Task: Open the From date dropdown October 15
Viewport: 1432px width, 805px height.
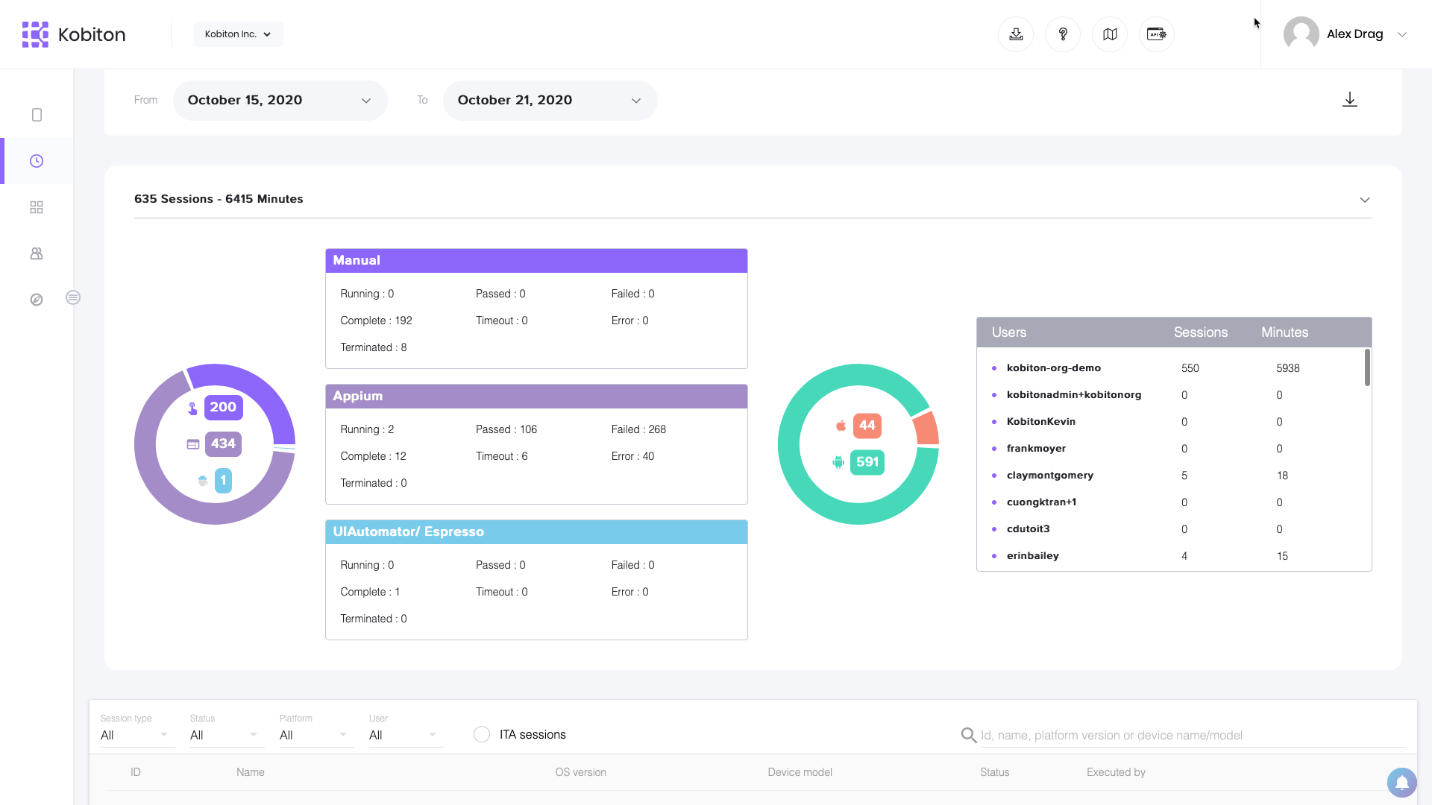Action: coord(280,100)
